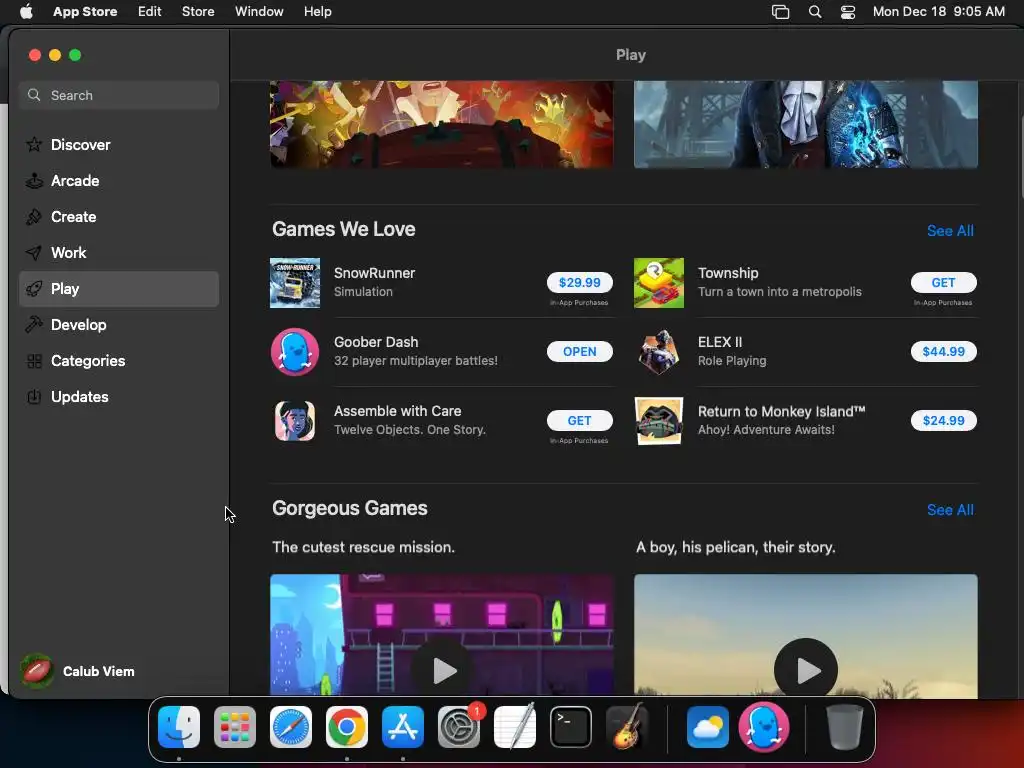
Task: Open the Apple menu
Action: point(26,12)
